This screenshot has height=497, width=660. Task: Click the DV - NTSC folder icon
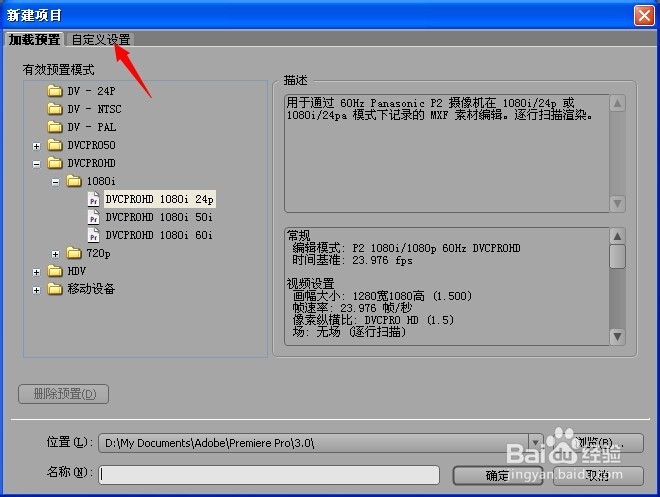tap(55, 109)
